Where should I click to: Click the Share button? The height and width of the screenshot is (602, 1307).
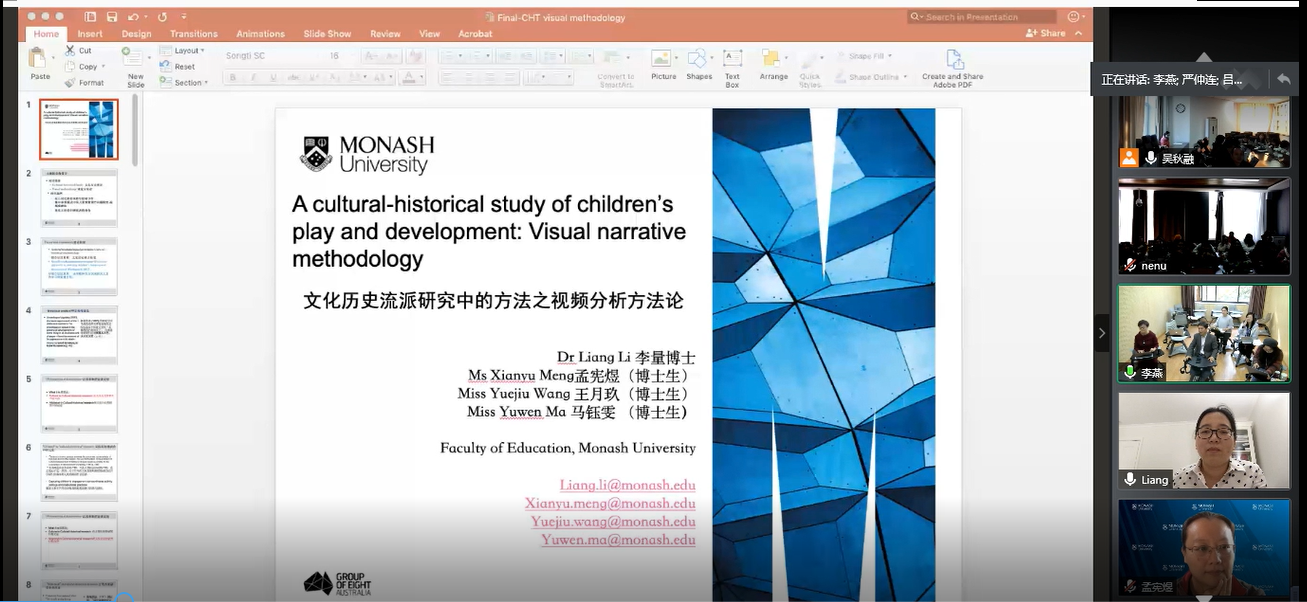[x=1046, y=33]
